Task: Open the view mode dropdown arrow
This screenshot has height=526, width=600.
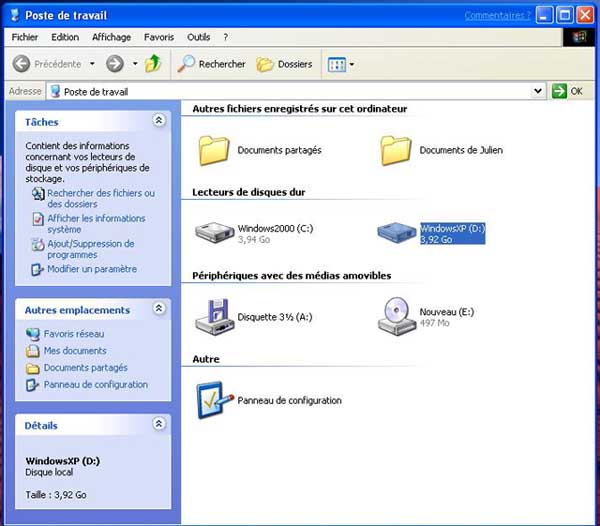Action: (x=352, y=64)
